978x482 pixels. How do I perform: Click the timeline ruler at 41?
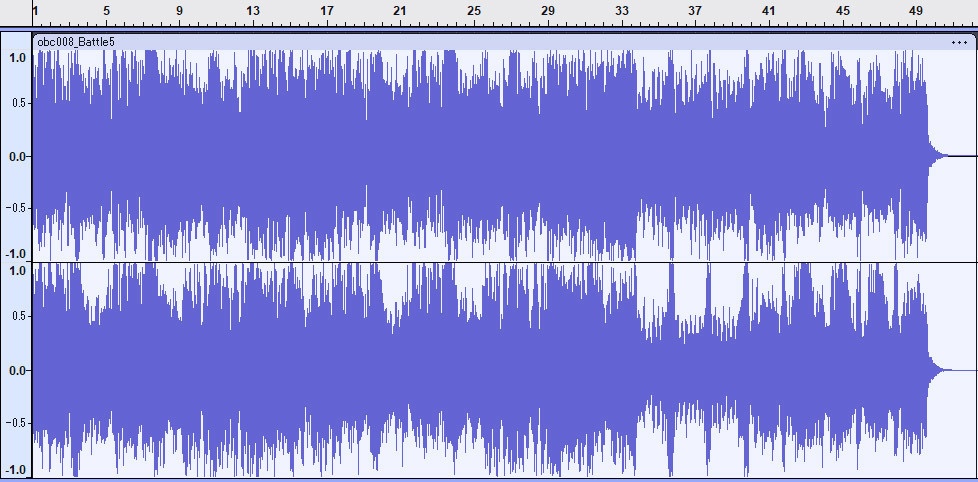768,11
